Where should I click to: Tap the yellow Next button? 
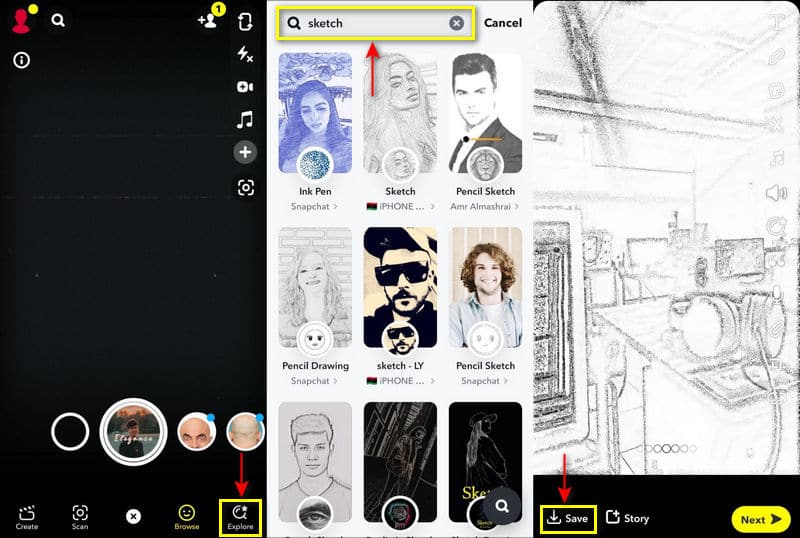pyautogui.click(x=761, y=519)
